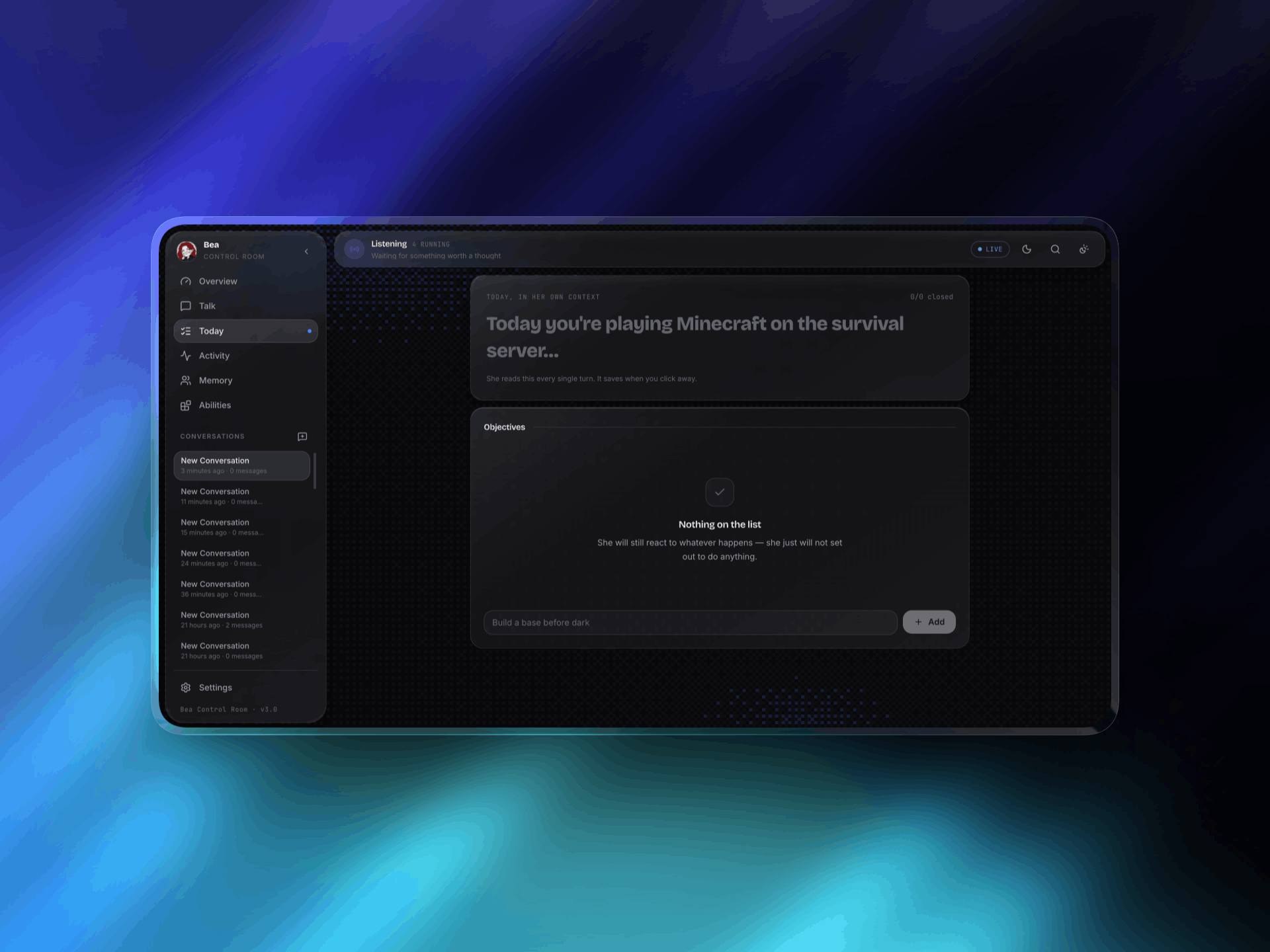Go to the Talk section
The height and width of the screenshot is (952, 1270).
click(x=245, y=306)
